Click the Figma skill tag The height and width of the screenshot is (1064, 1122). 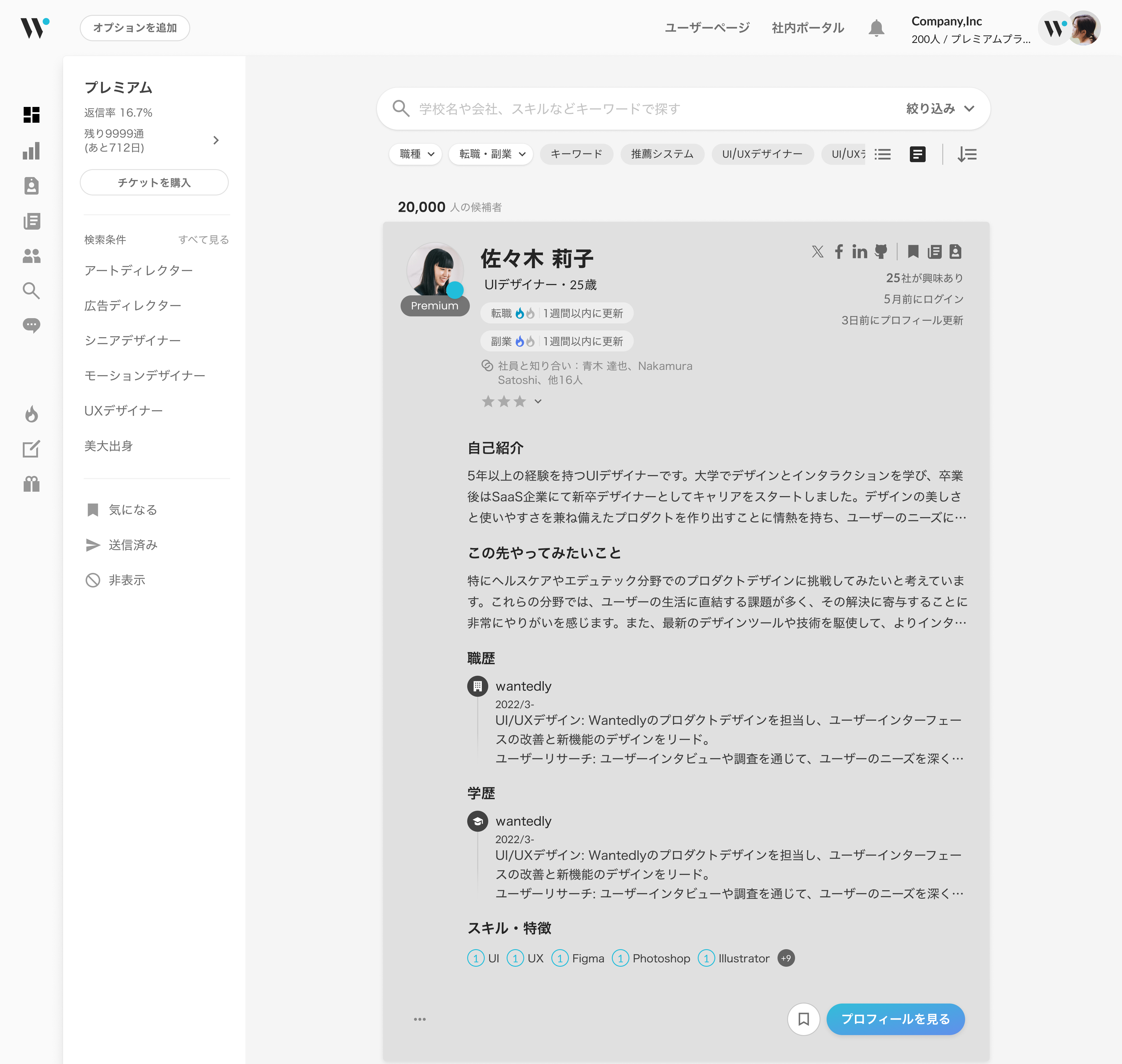coord(577,958)
